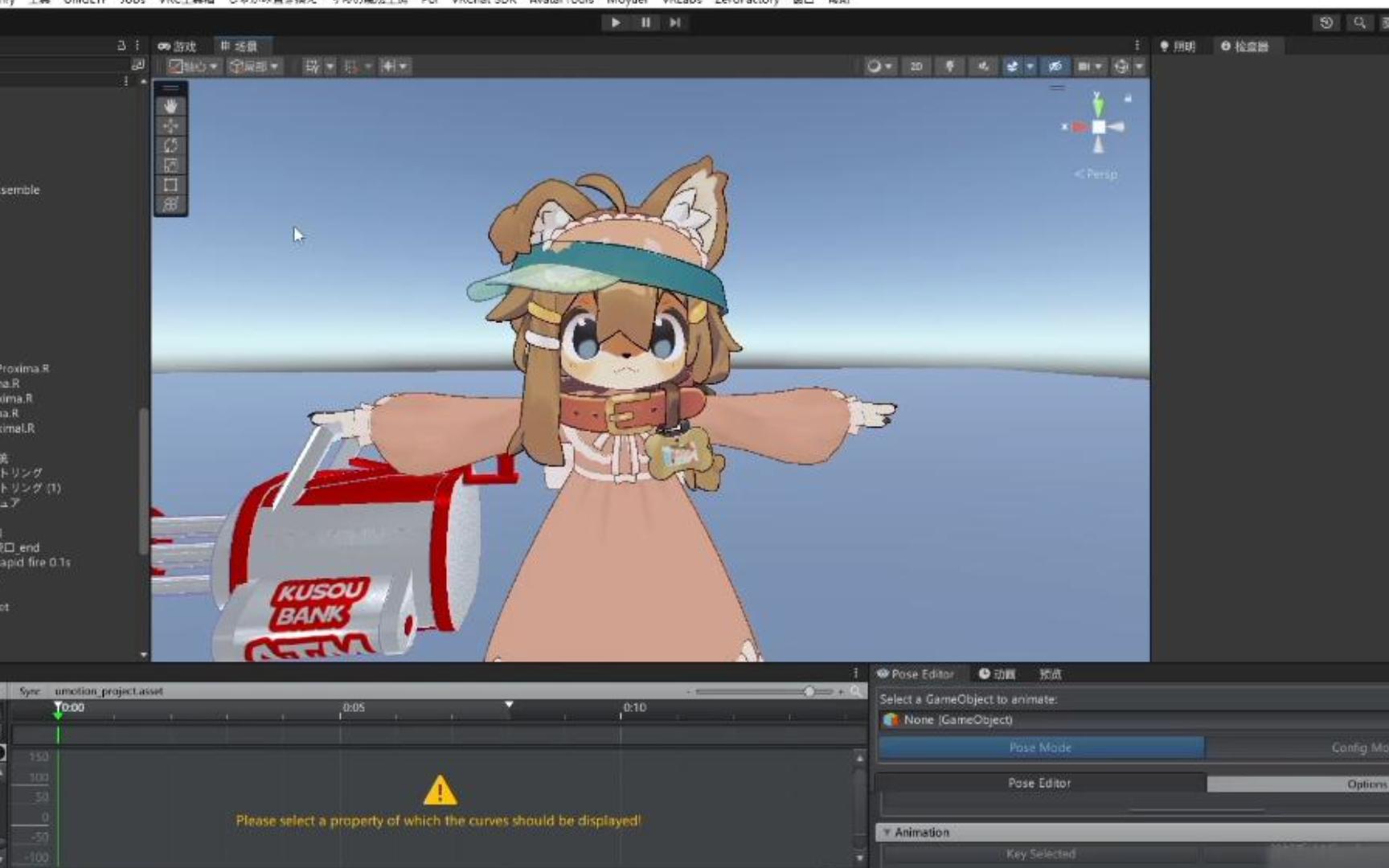The width and height of the screenshot is (1389, 868).
Task: Open the pivot/center handle dropdown
Action: click(x=193, y=67)
